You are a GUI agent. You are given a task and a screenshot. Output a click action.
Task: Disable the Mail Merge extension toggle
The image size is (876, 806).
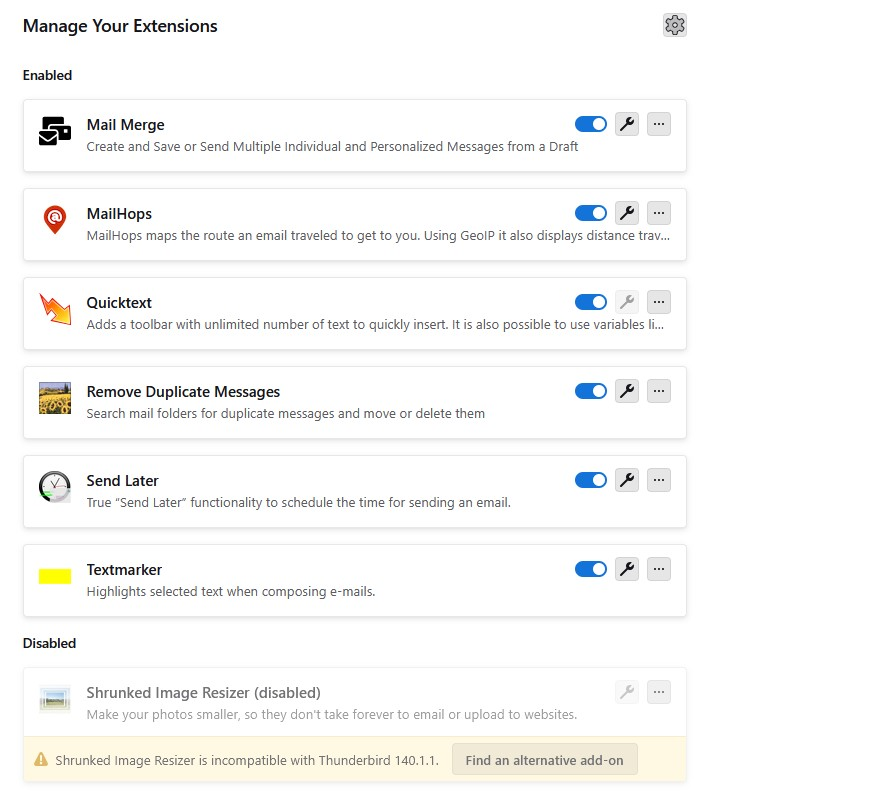pos(591,124)
